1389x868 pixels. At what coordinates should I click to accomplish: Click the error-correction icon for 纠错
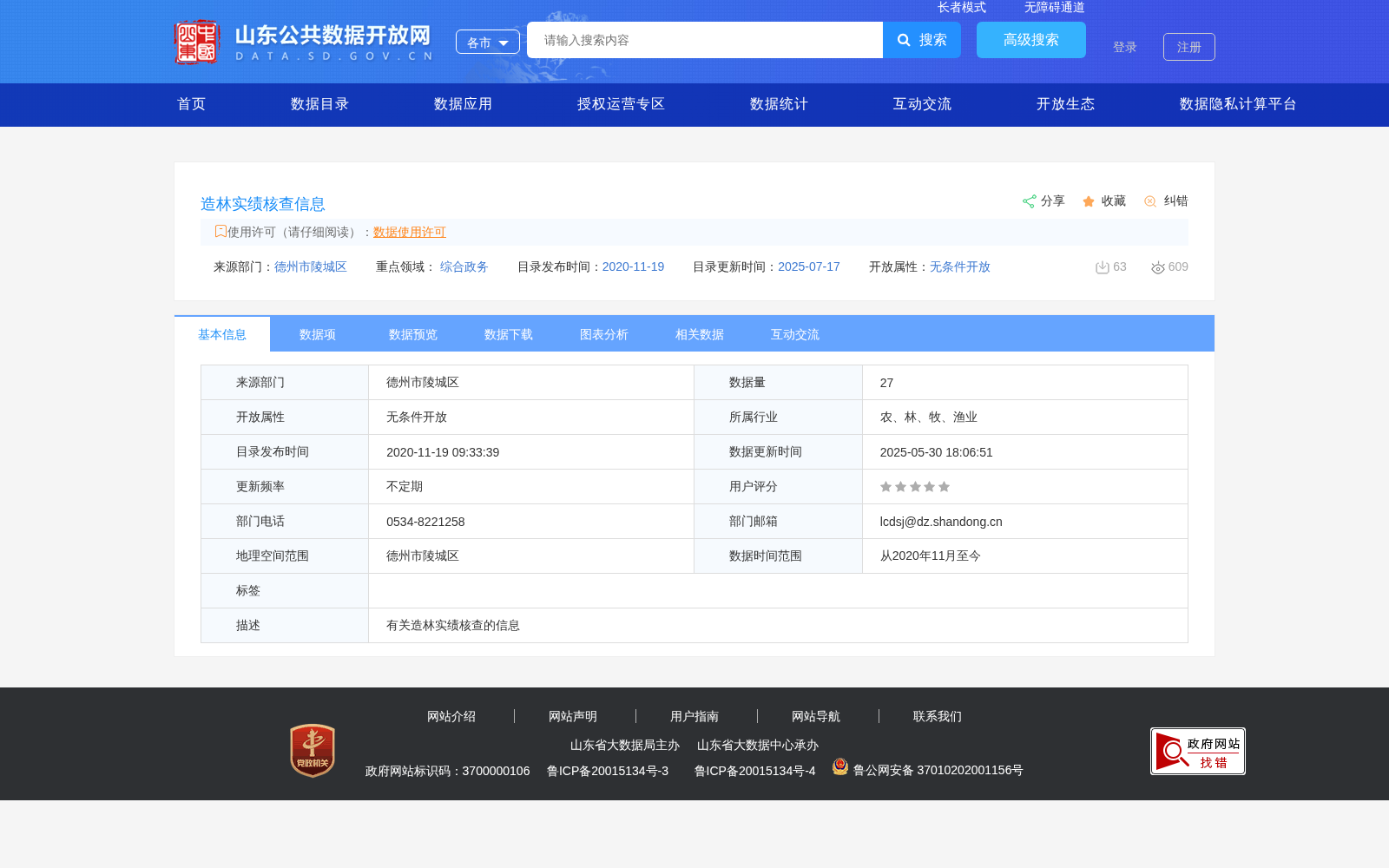click(1150, 201)
